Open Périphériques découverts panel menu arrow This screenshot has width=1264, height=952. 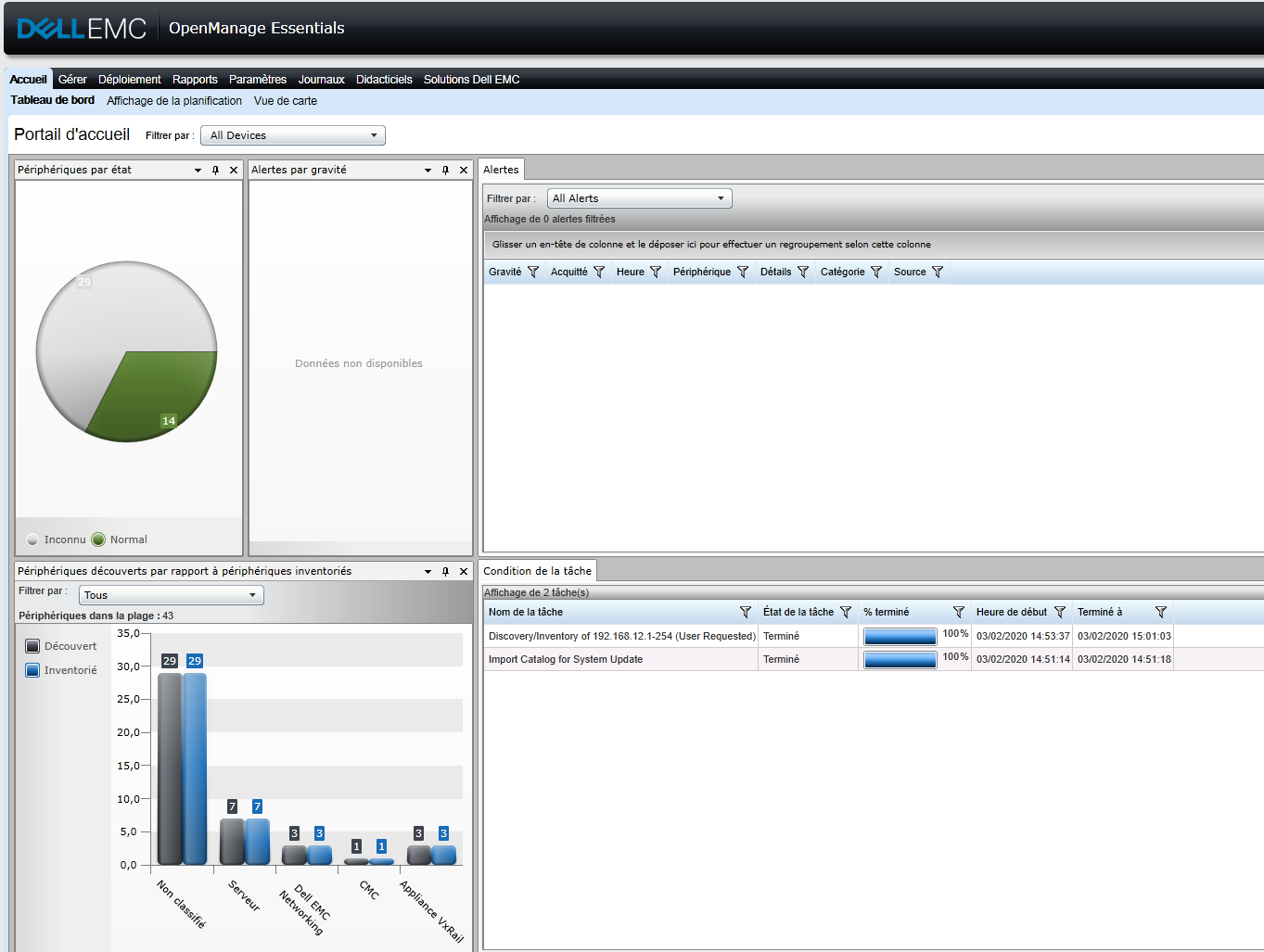point(428,571)
